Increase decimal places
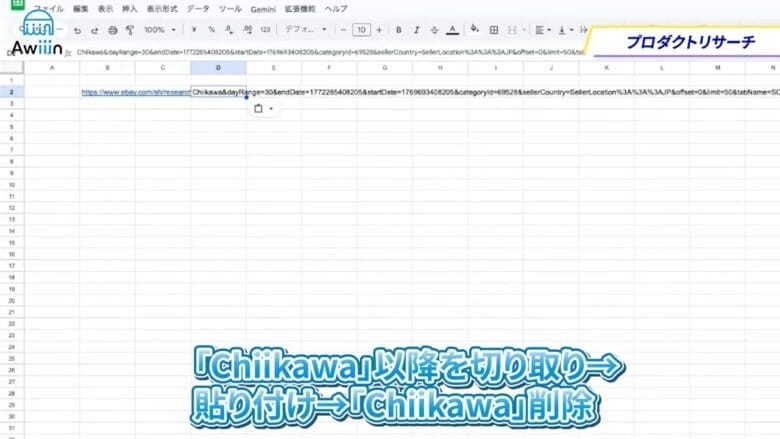This screenshot has height=439, width=780. (247, 30)
